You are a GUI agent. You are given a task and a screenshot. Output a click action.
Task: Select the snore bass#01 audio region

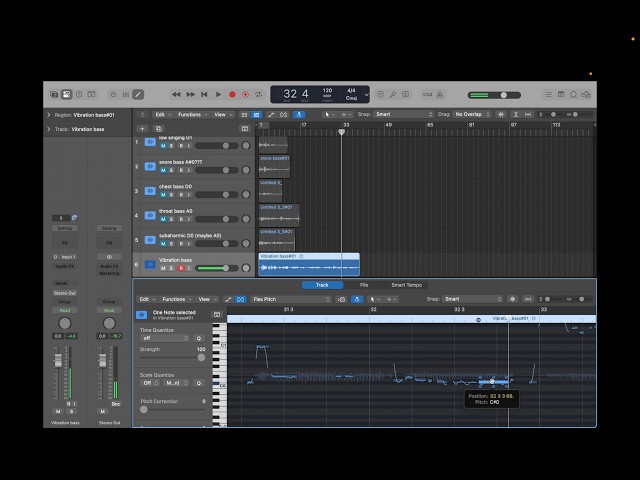[x=274, y=166]
